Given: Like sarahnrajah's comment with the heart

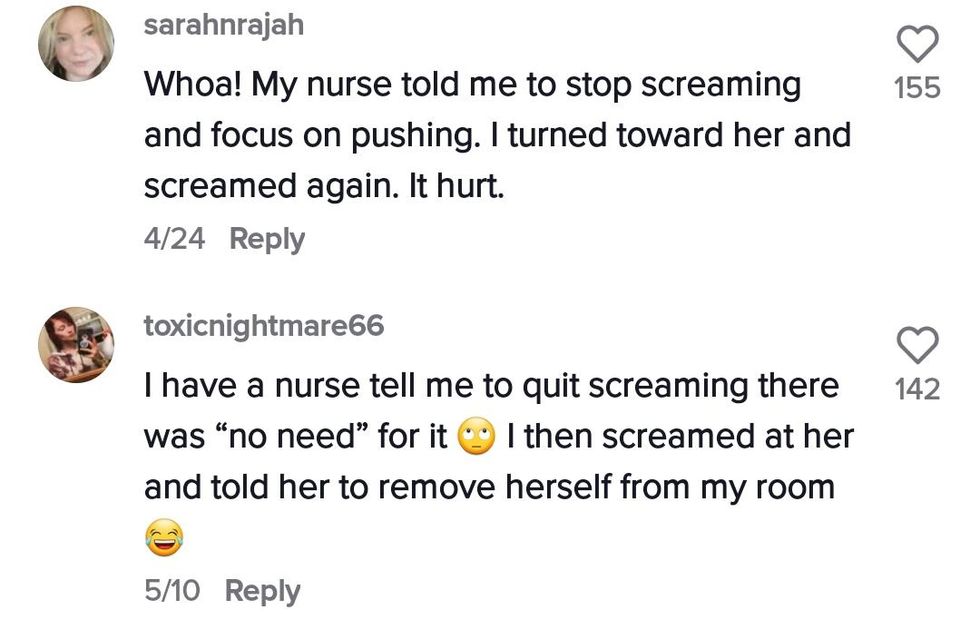Looking at the screenshot, I should [917, 44].
